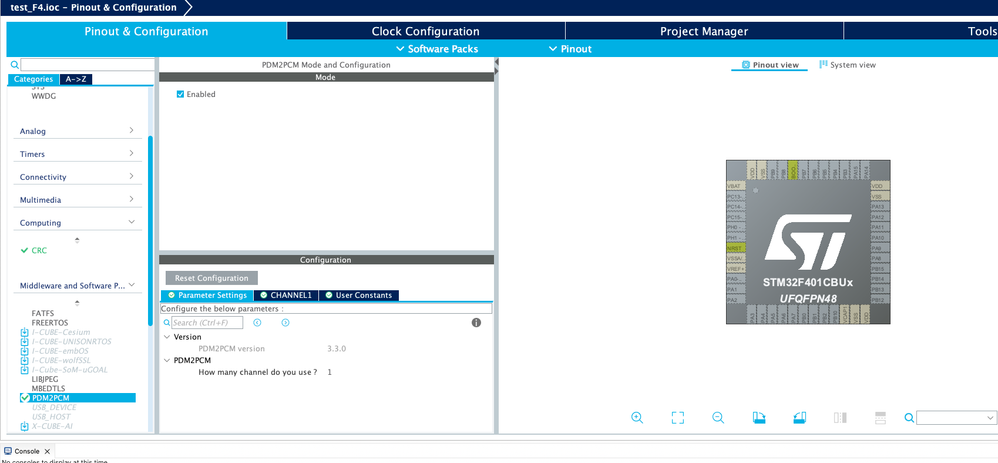
Task: Click the NRST pin on the chip
Action: (x=736, y=248)
